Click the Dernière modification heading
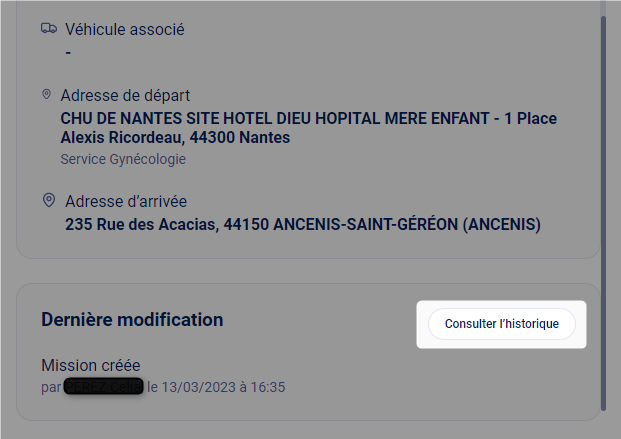 coord(132,320)
